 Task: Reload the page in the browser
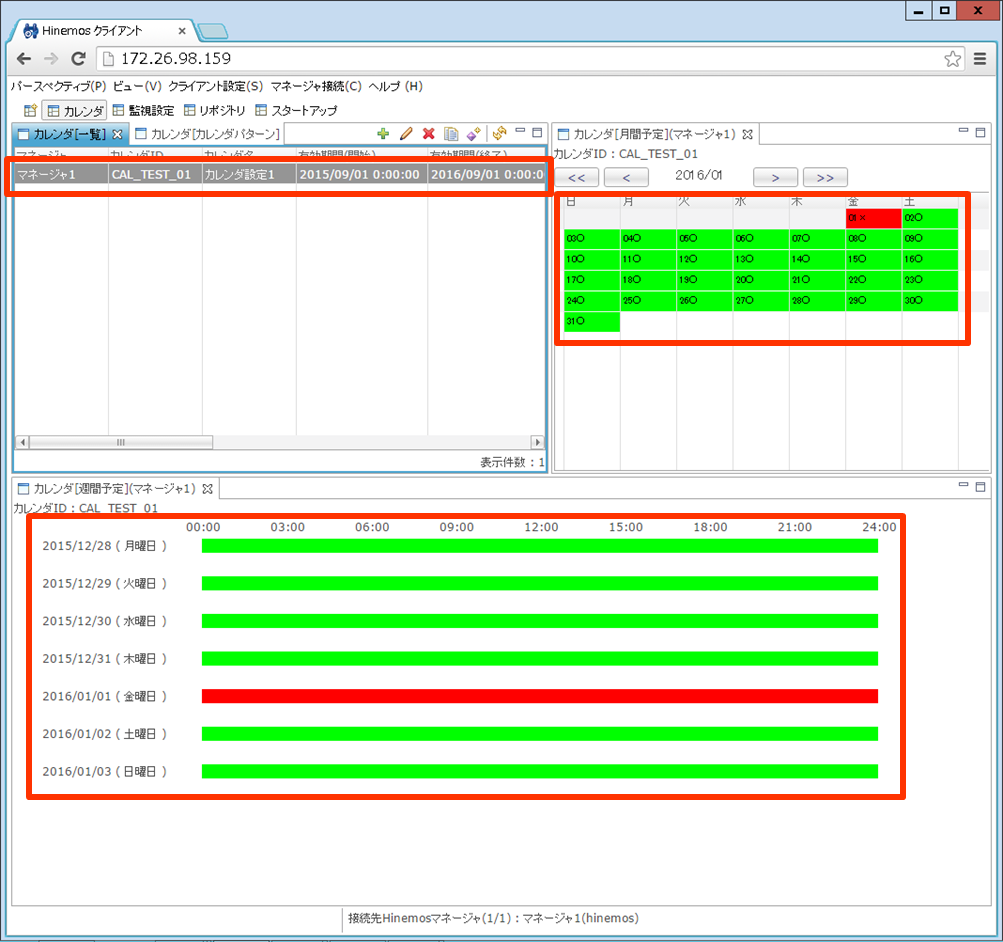coord(78,59)
